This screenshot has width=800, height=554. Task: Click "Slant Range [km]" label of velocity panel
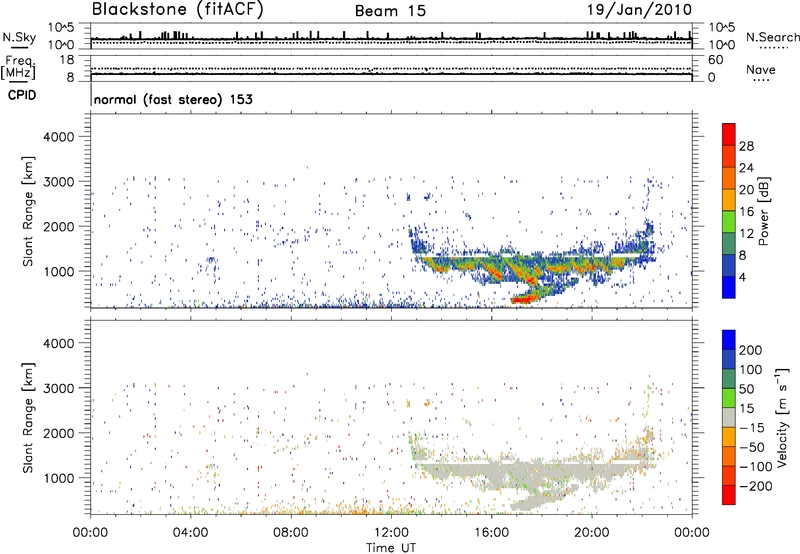28,418
